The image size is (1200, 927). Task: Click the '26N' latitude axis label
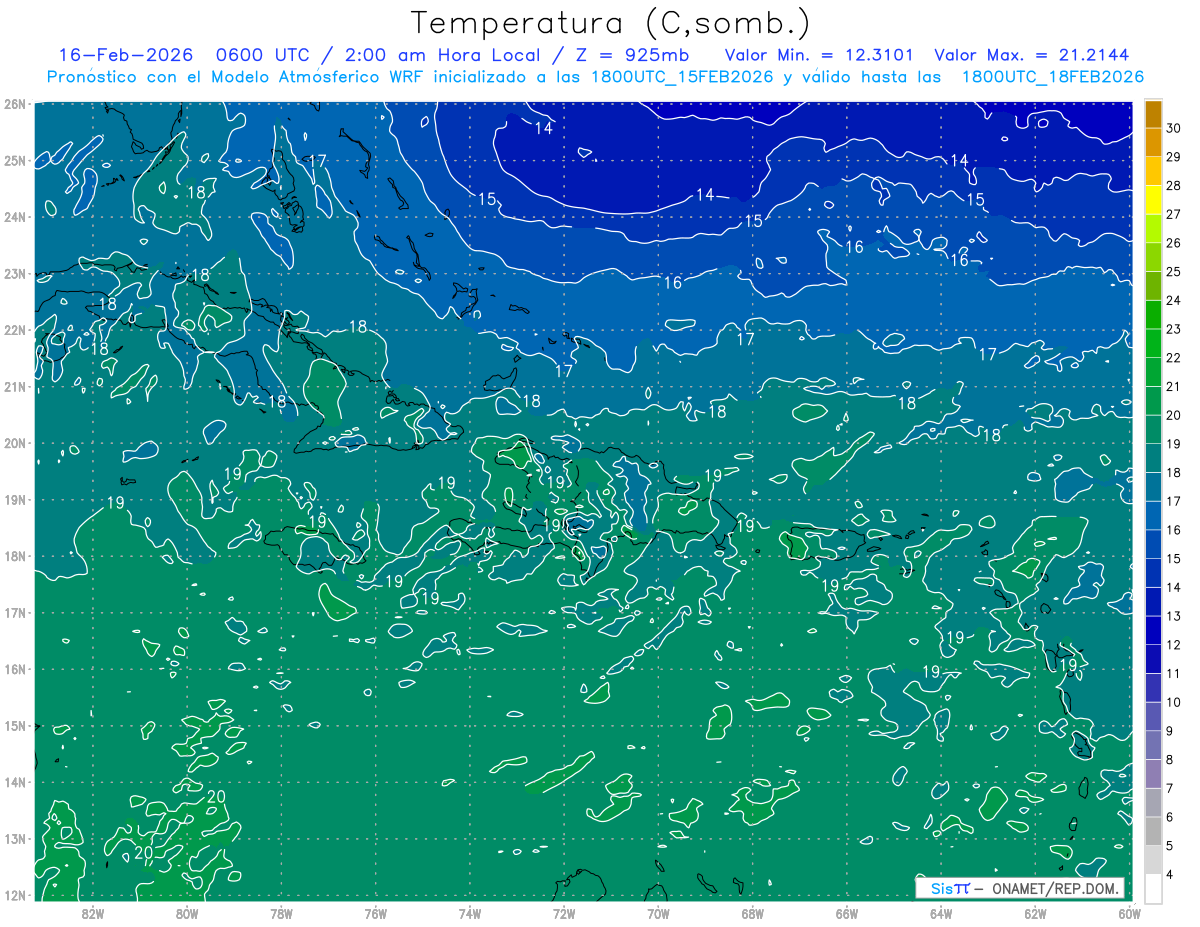[14, 104]
